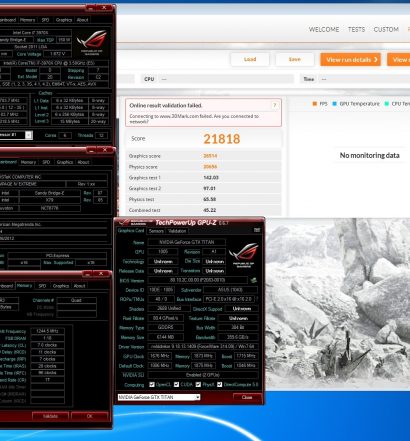Click OK button in CPU-Z Memory window
The width and height of the screenshot is (410, 441).
[90, 416]
